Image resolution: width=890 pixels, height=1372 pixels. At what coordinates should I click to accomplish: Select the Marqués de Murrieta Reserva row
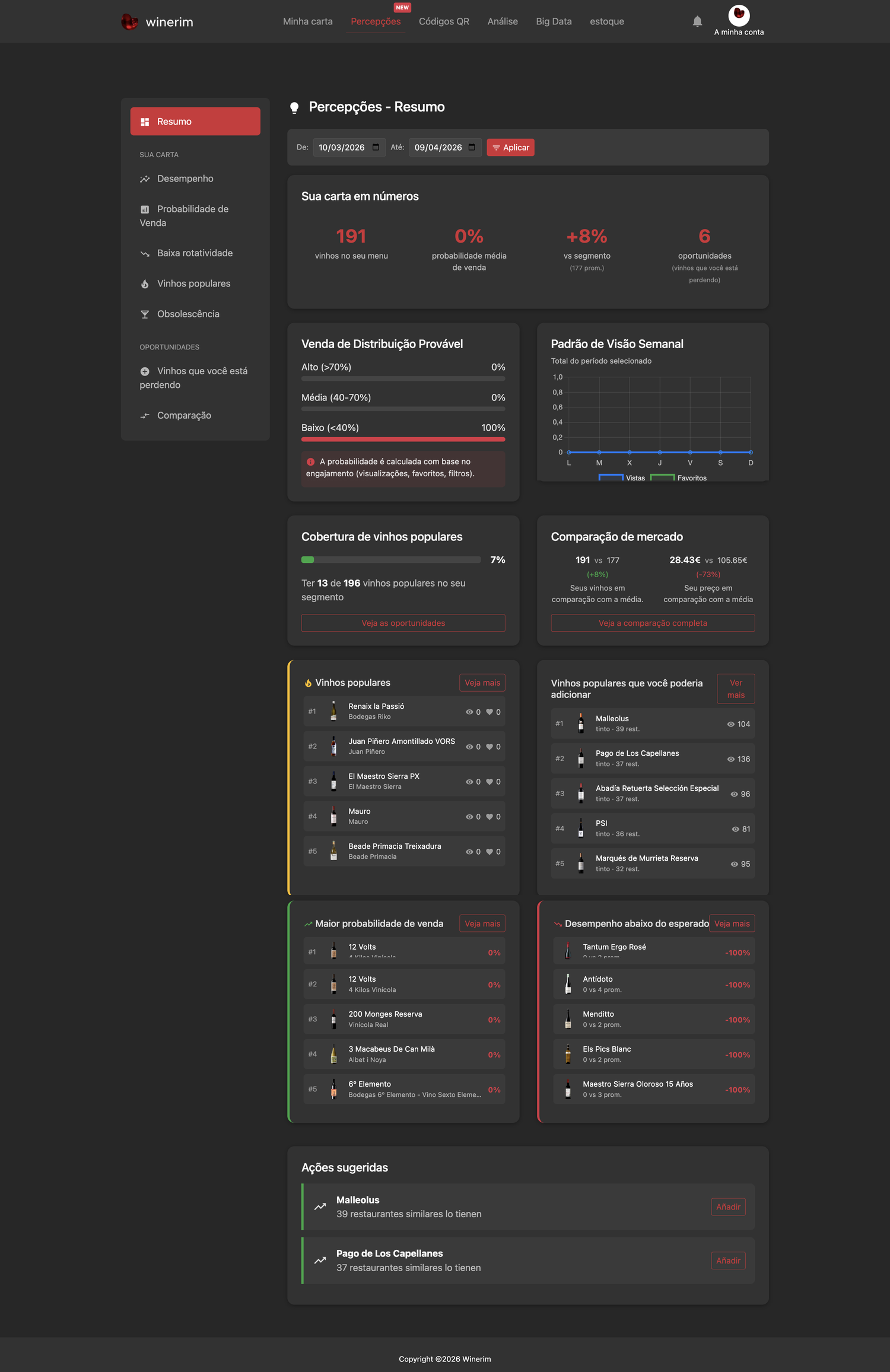653,864
